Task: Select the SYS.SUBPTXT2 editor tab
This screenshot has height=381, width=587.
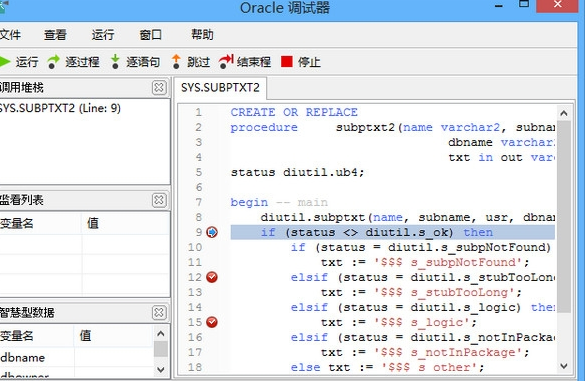Action: click(x=220, y=88)
